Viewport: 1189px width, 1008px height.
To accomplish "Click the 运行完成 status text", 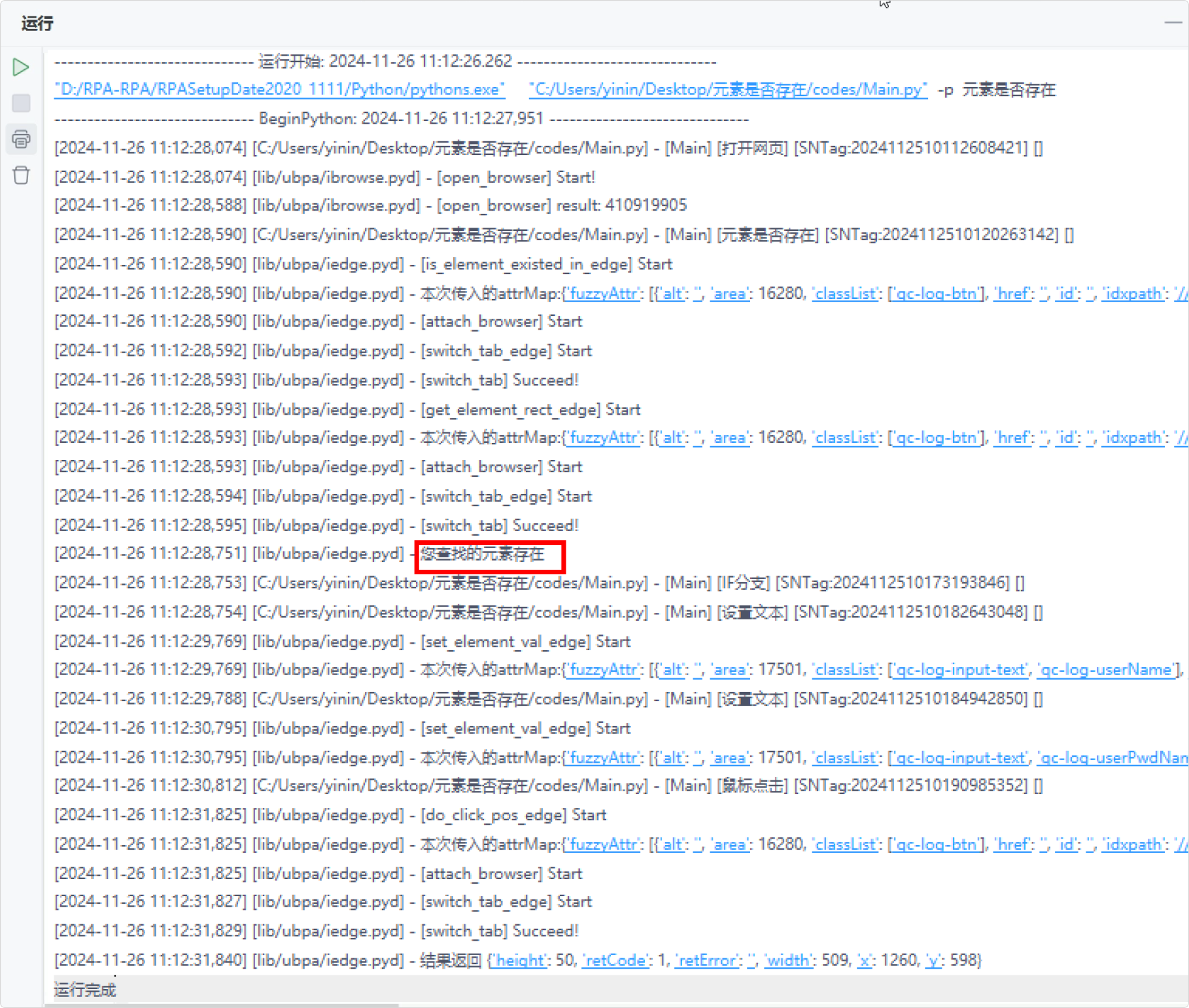I will (x=85, y=990).
